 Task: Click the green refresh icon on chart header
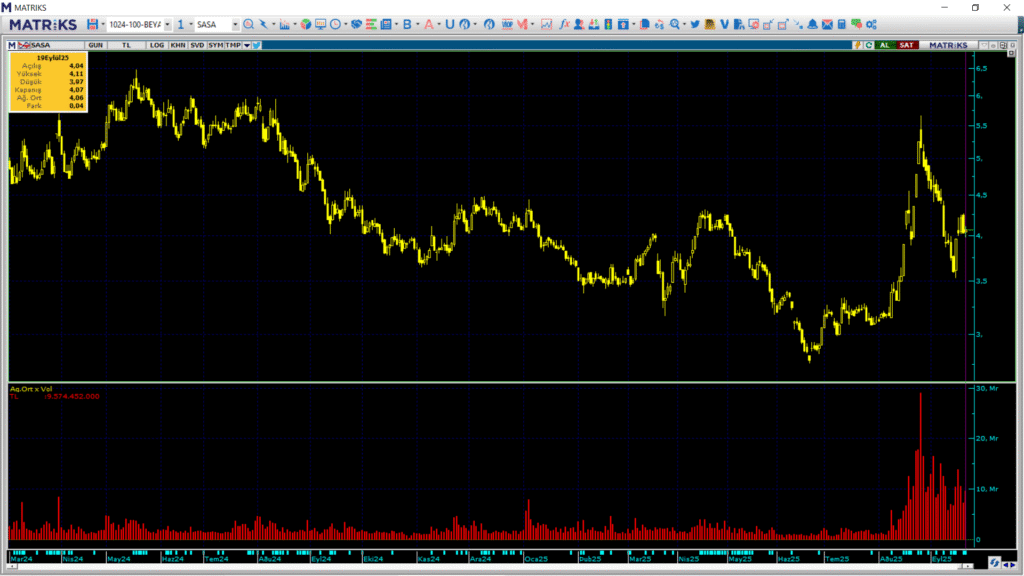(869, 45)
